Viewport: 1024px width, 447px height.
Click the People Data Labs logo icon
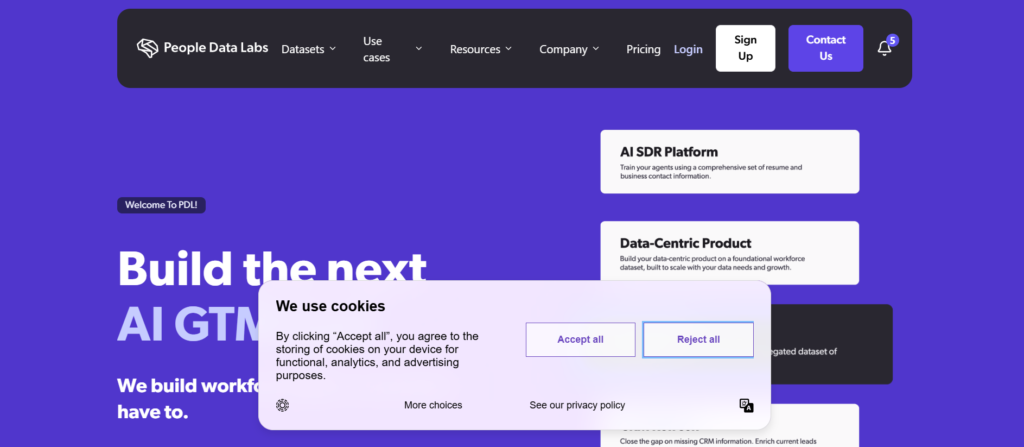point(148,48)
